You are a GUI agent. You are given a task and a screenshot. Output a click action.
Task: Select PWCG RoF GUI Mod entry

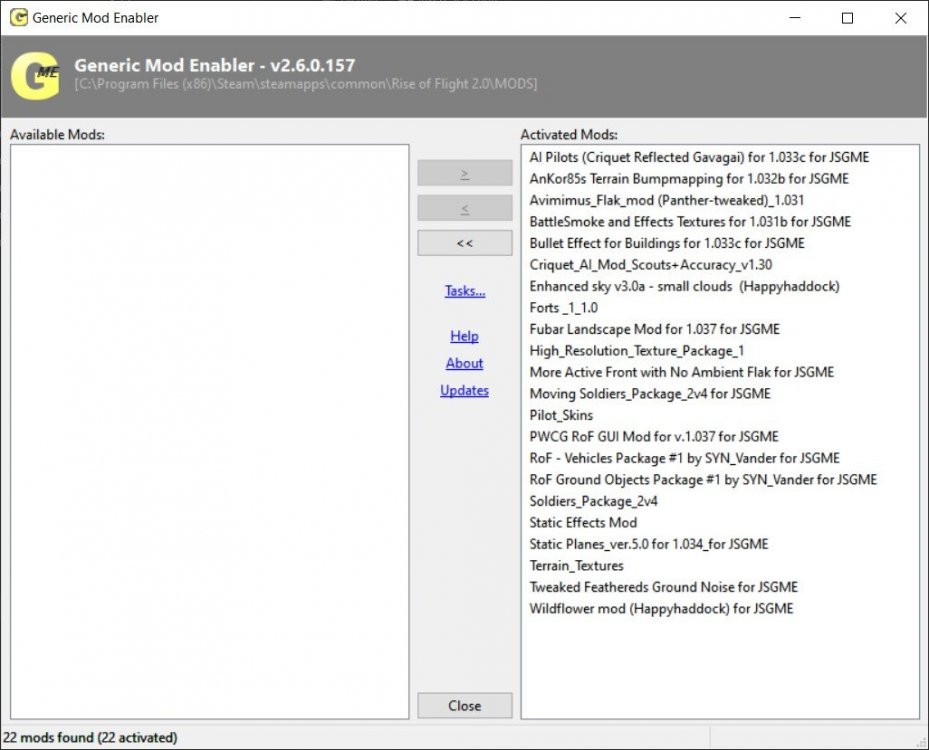(x=653, y=436)
